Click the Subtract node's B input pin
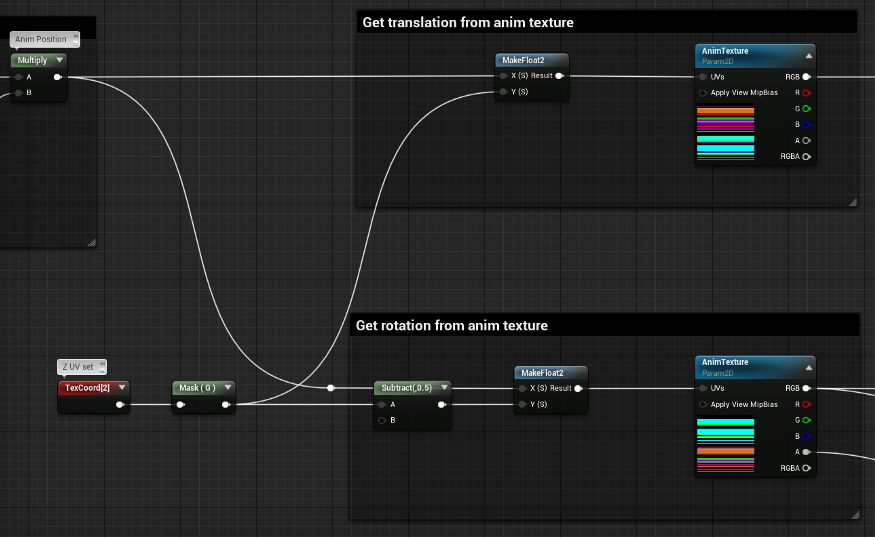 click(x=382, y=420)
